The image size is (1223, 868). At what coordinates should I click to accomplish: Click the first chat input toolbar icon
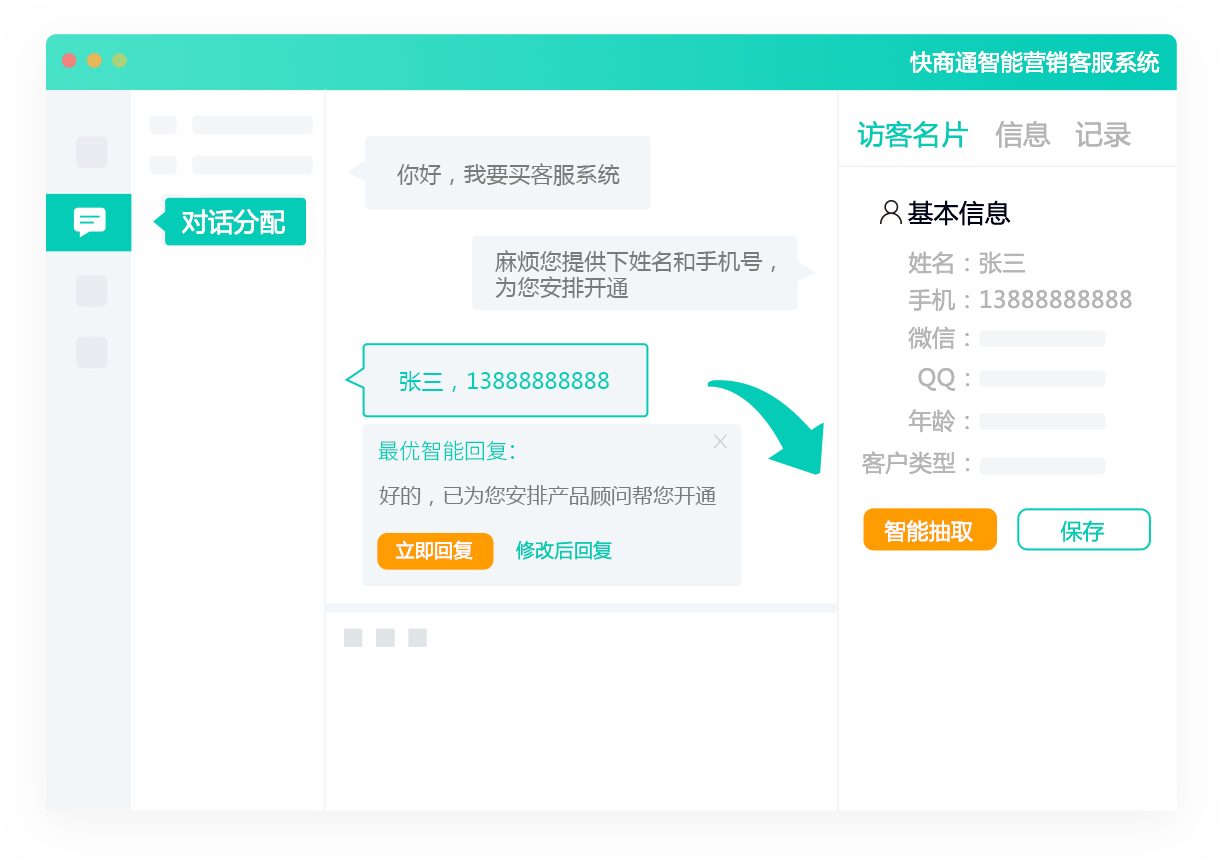click(353, 638)
